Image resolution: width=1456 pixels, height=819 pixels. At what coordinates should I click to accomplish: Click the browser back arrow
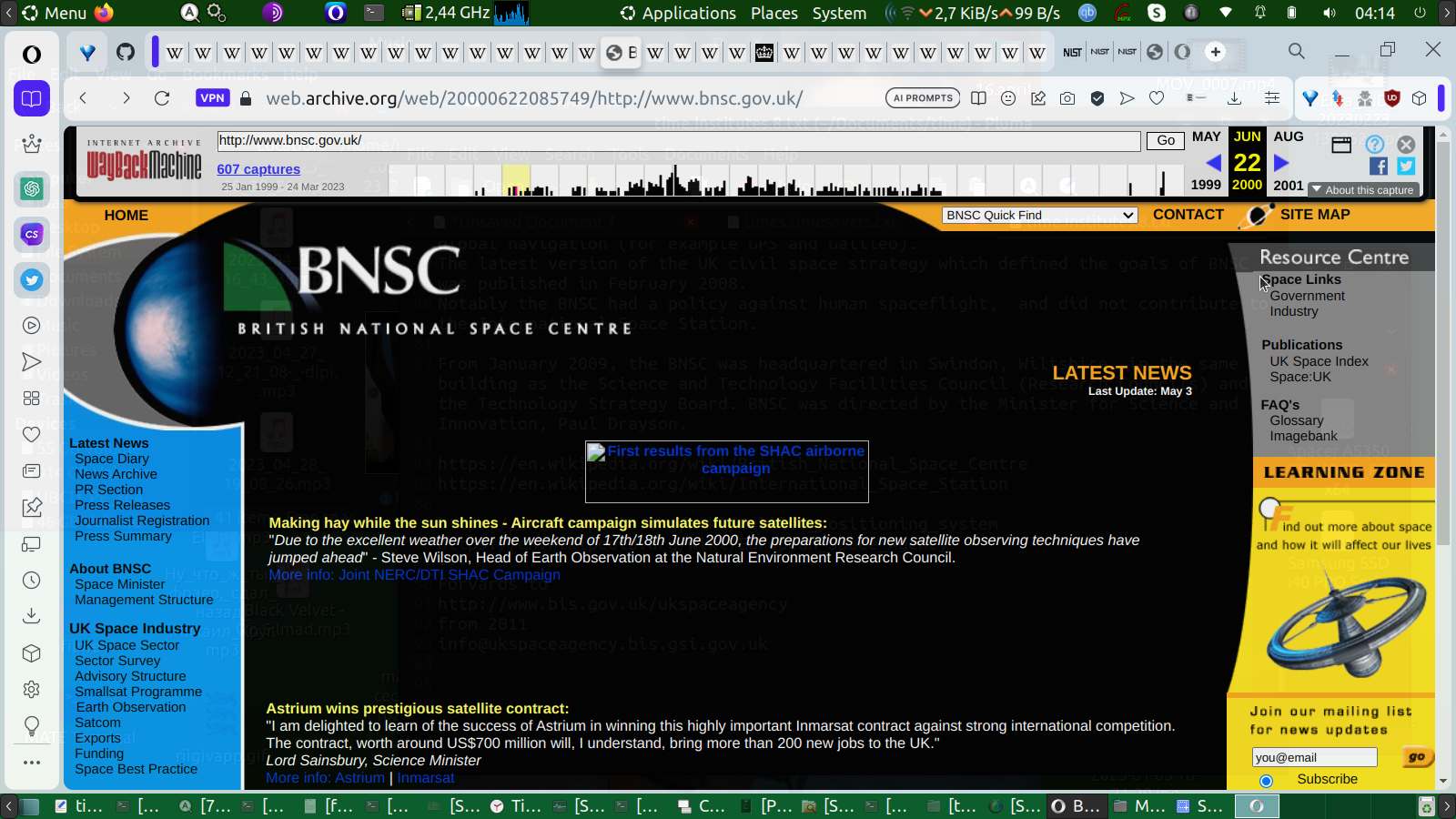coord(83,98)
